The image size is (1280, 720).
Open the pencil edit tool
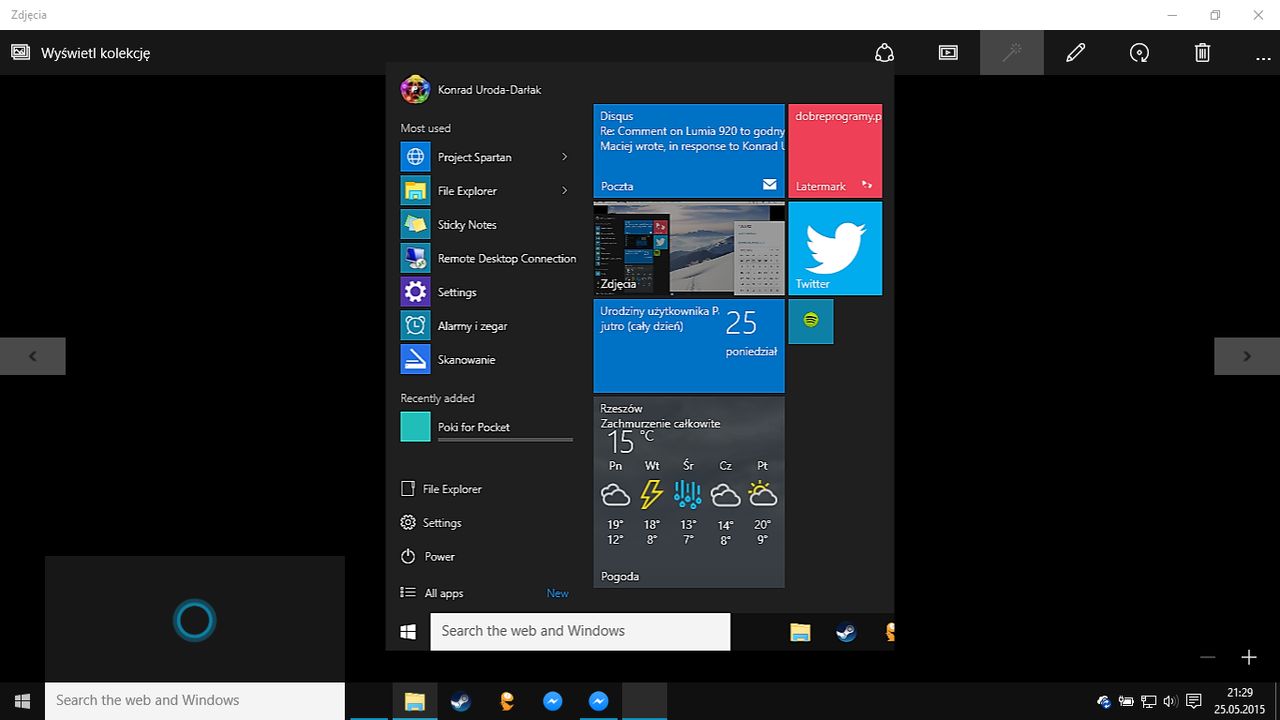1075,53
